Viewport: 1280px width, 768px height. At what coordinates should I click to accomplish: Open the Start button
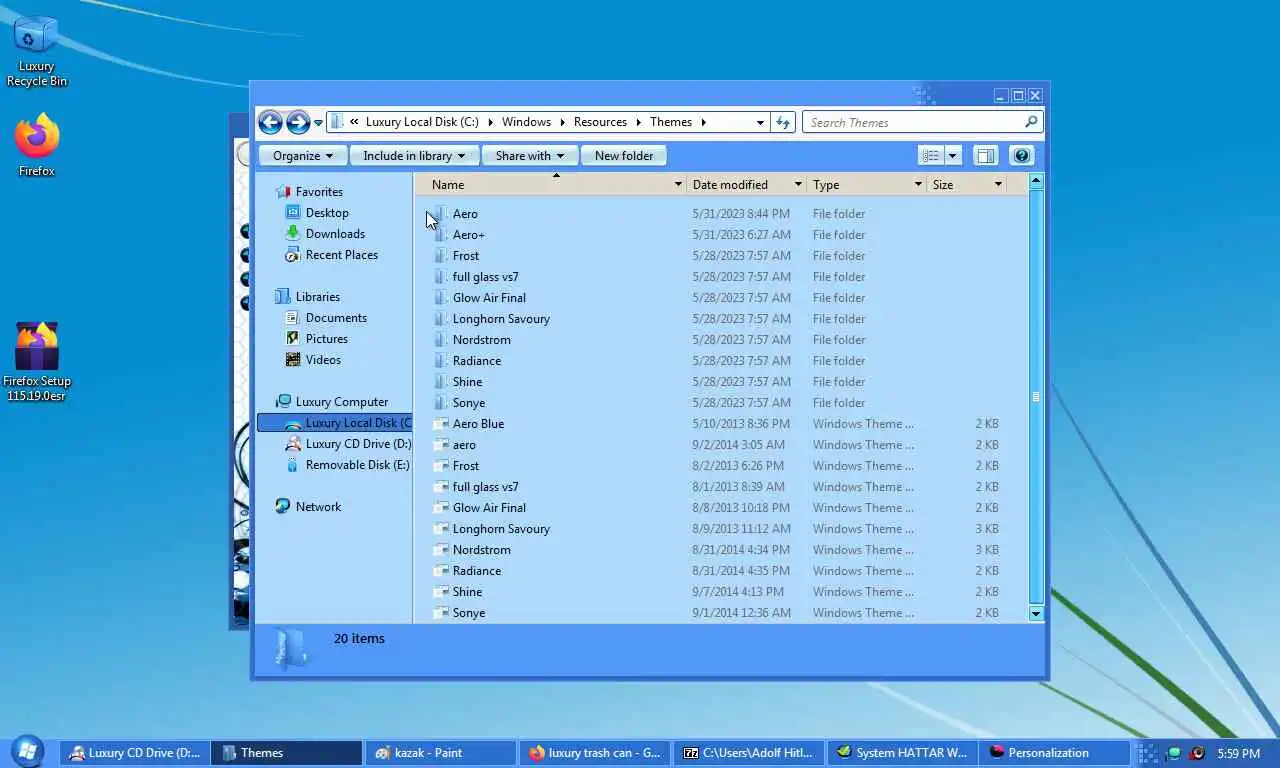(x=27, y=752)
